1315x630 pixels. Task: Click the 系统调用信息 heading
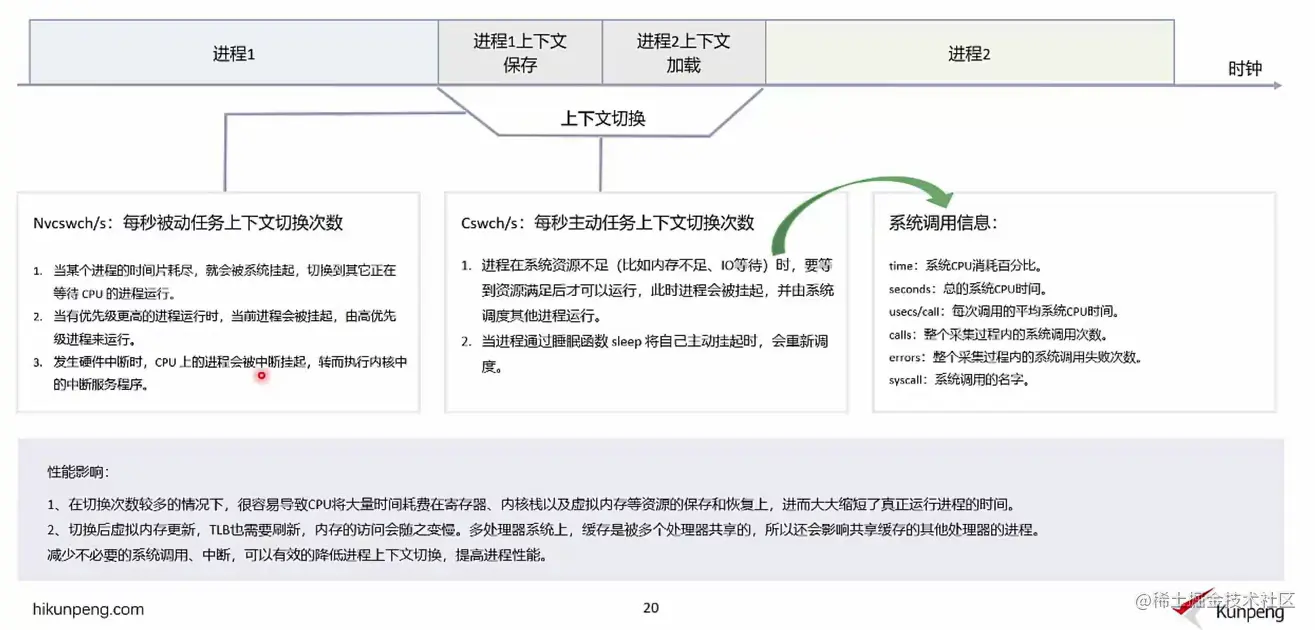point(943,222)
